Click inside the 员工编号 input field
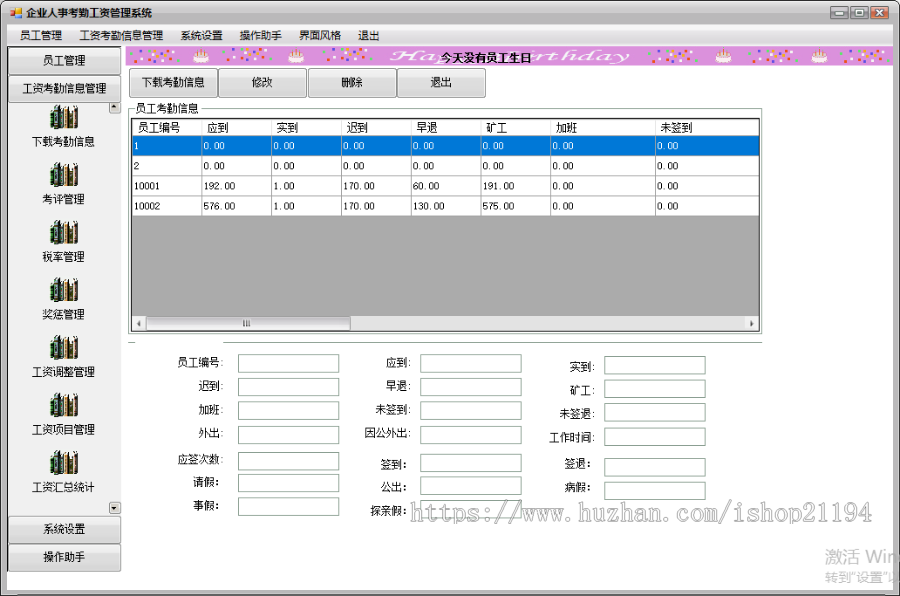 (x=288, y=362)
